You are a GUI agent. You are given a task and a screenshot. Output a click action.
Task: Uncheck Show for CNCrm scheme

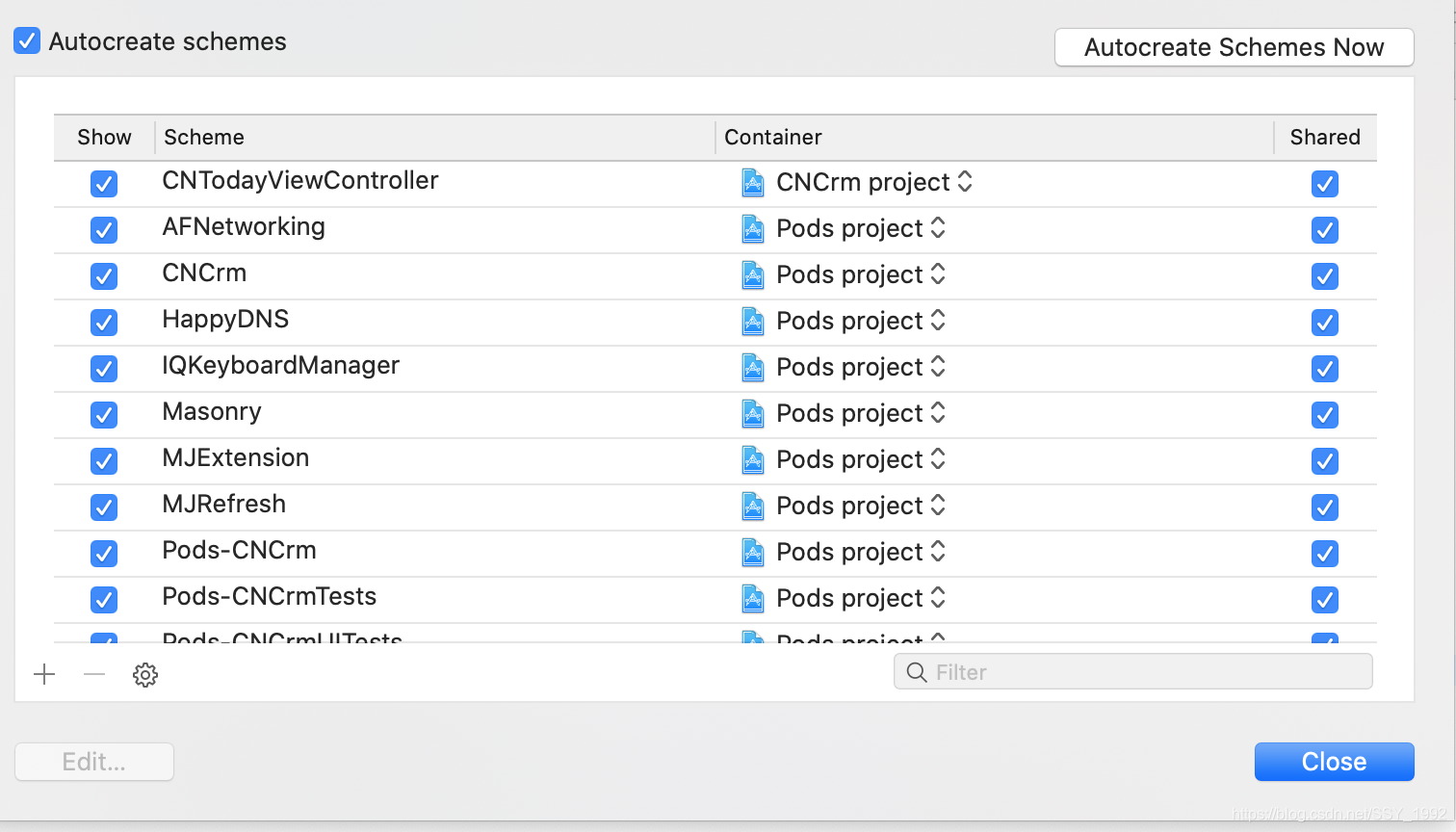(x=104, y=276)
